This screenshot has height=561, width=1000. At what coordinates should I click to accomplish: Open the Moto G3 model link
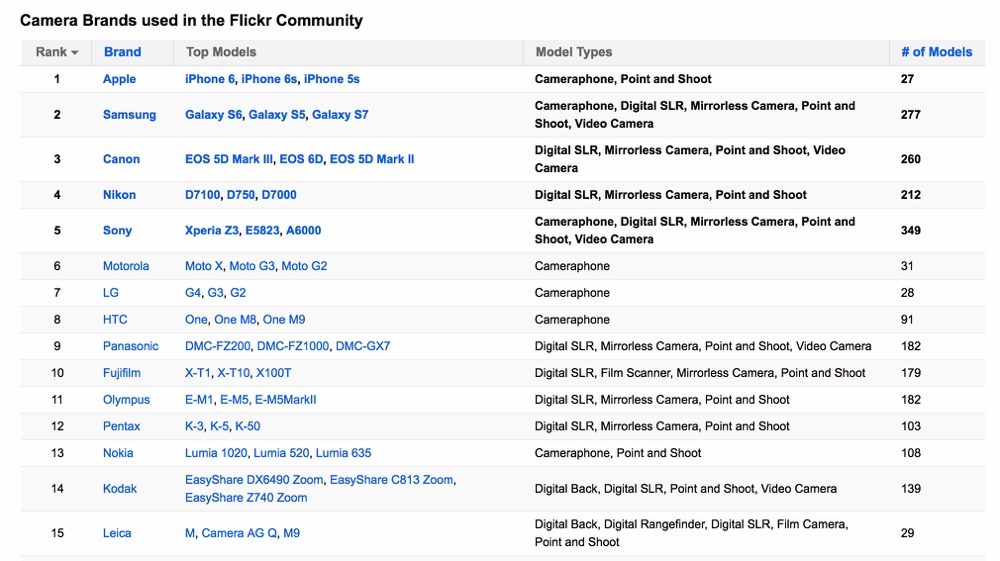pos(252,266)
